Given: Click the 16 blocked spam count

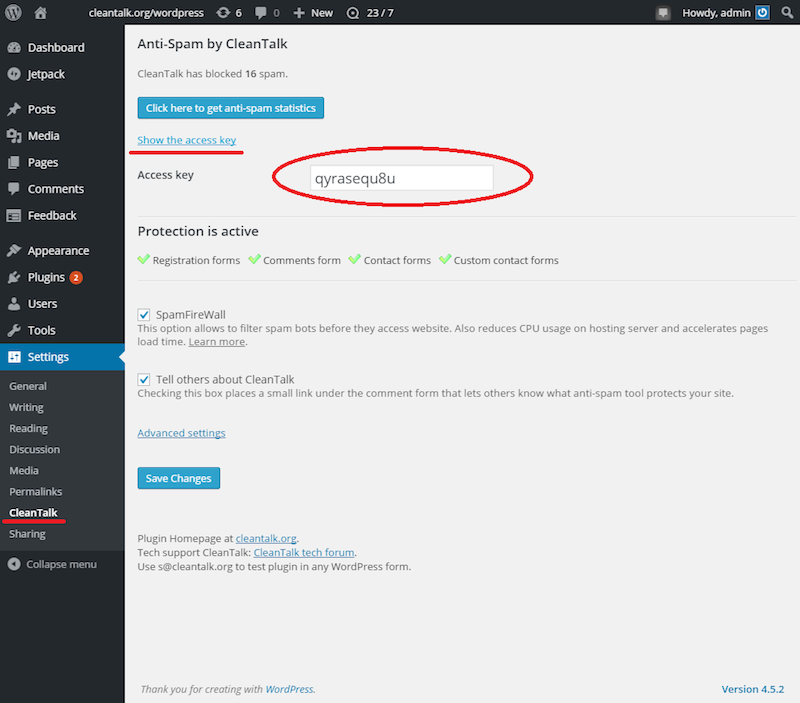Looking at the screenshot, I should click(251, 74).
